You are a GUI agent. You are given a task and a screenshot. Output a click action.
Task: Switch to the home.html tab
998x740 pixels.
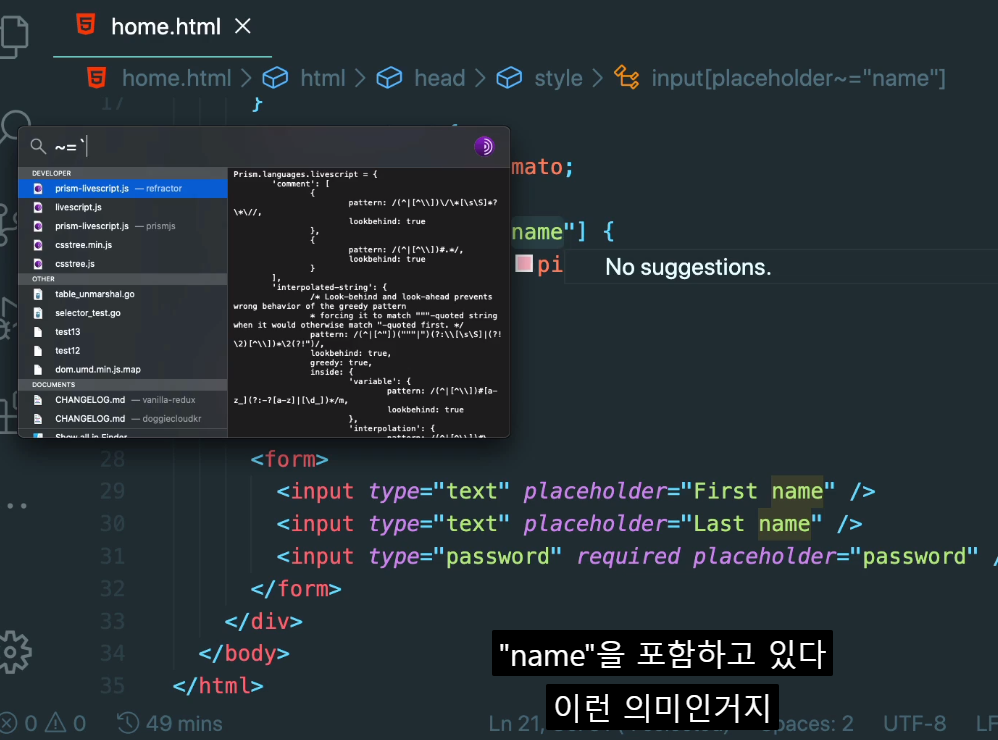(162, 27)
